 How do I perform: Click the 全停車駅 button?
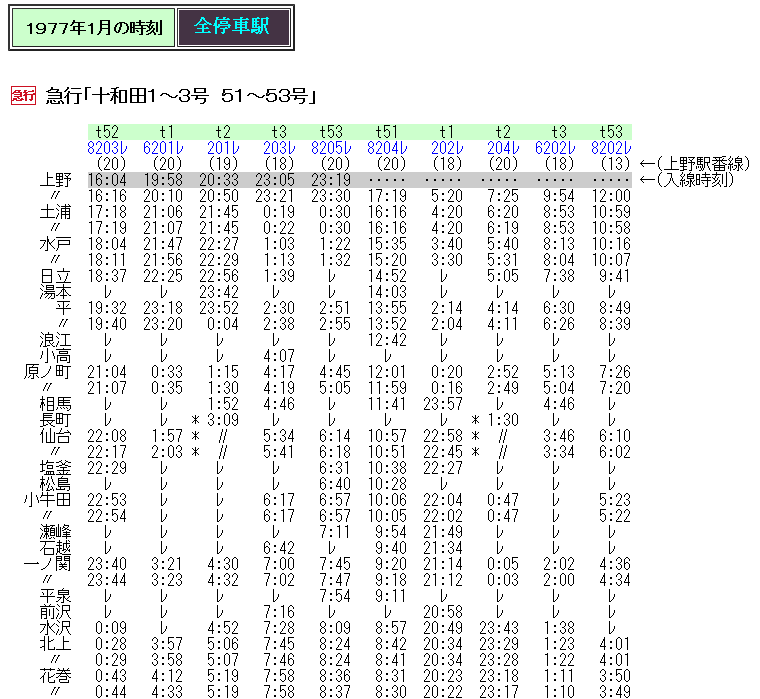click(x=234, y=27)
